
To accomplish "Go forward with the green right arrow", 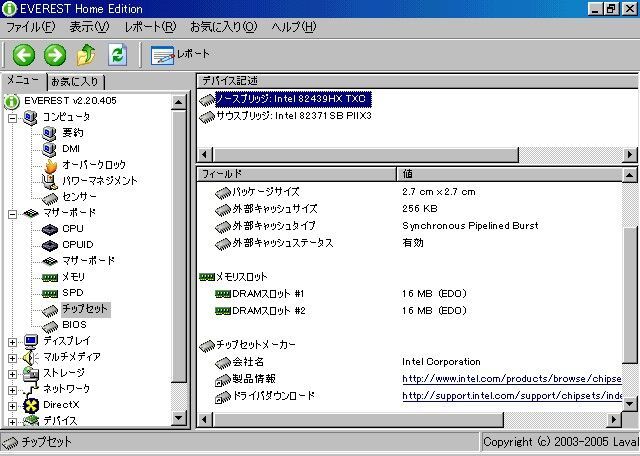I will coord(55,55).
